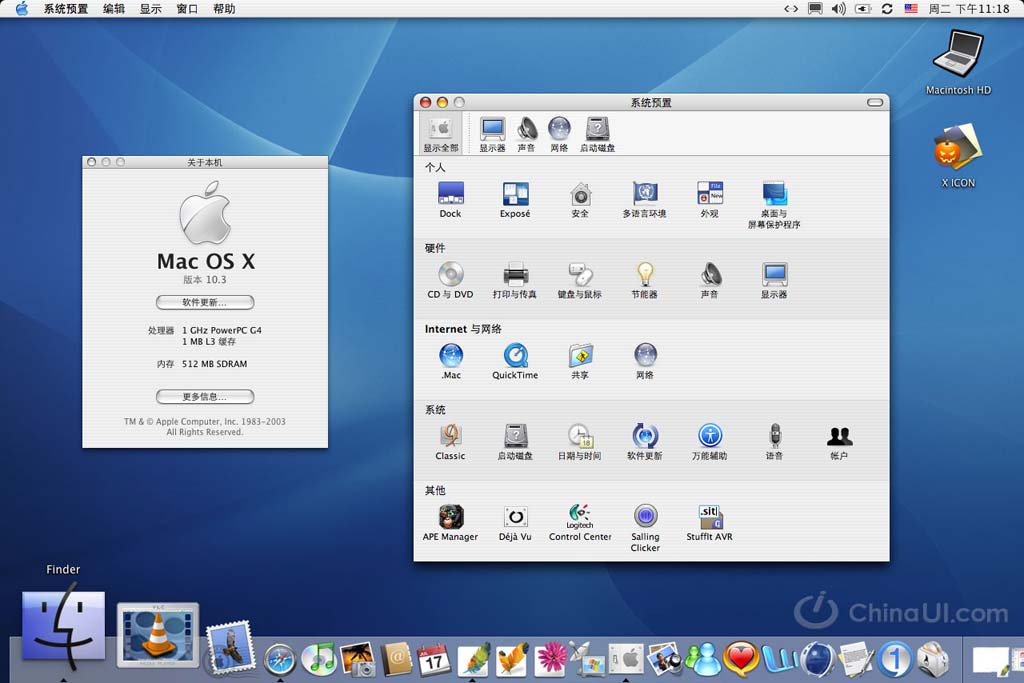This screenshot has height=683, width=1024.
Task: Click the battery status menu bar icon
Action: pyautogui.click(x=863, y=8)
